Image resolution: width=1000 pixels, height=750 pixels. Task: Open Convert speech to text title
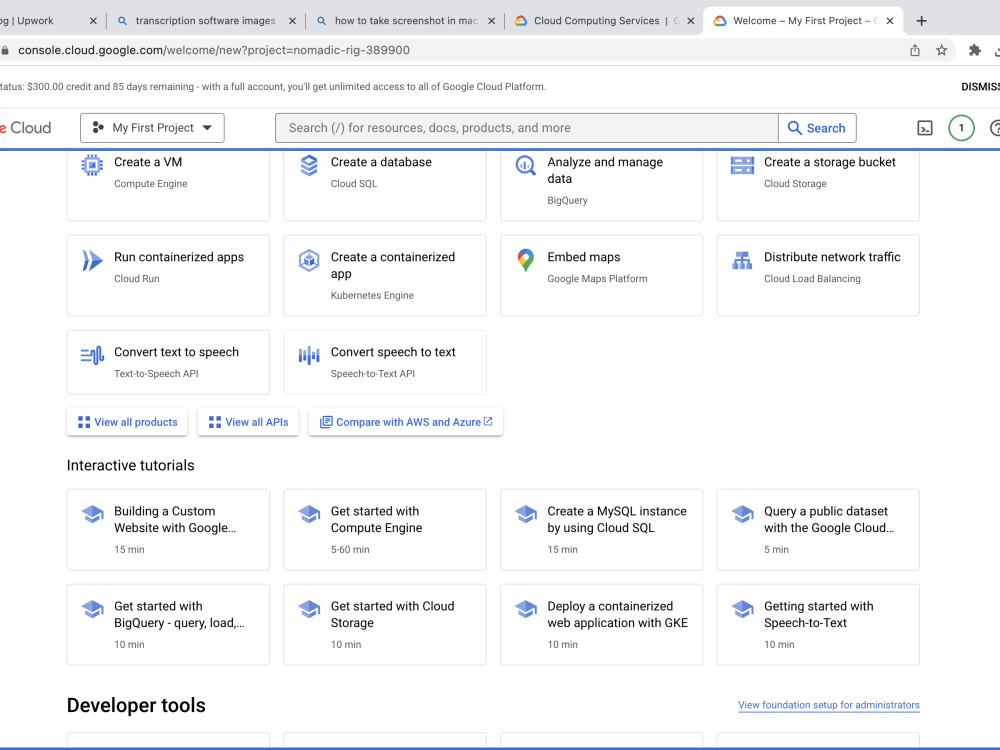[393, 352]
